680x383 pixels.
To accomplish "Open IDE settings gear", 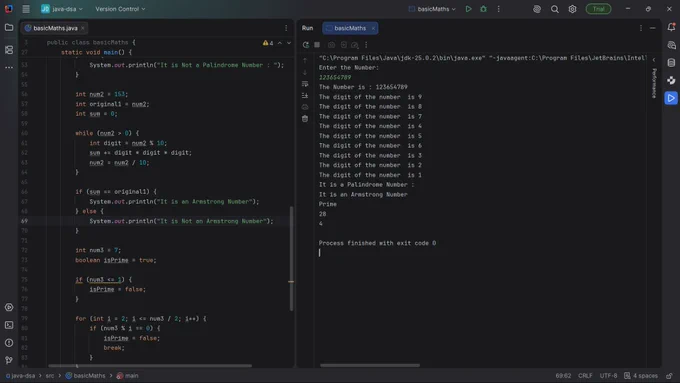I will click(x=572, y=9).
